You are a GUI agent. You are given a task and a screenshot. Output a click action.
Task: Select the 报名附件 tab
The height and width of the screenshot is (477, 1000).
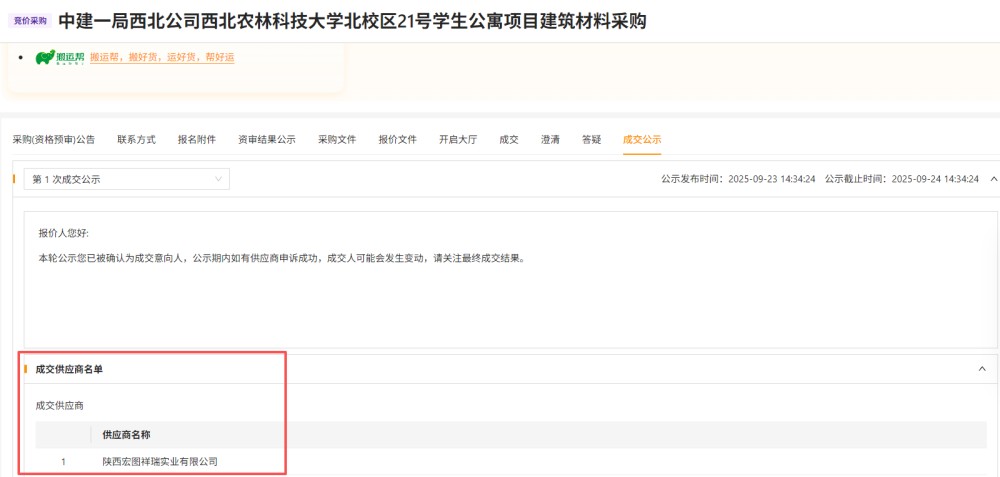coord(196,140)
